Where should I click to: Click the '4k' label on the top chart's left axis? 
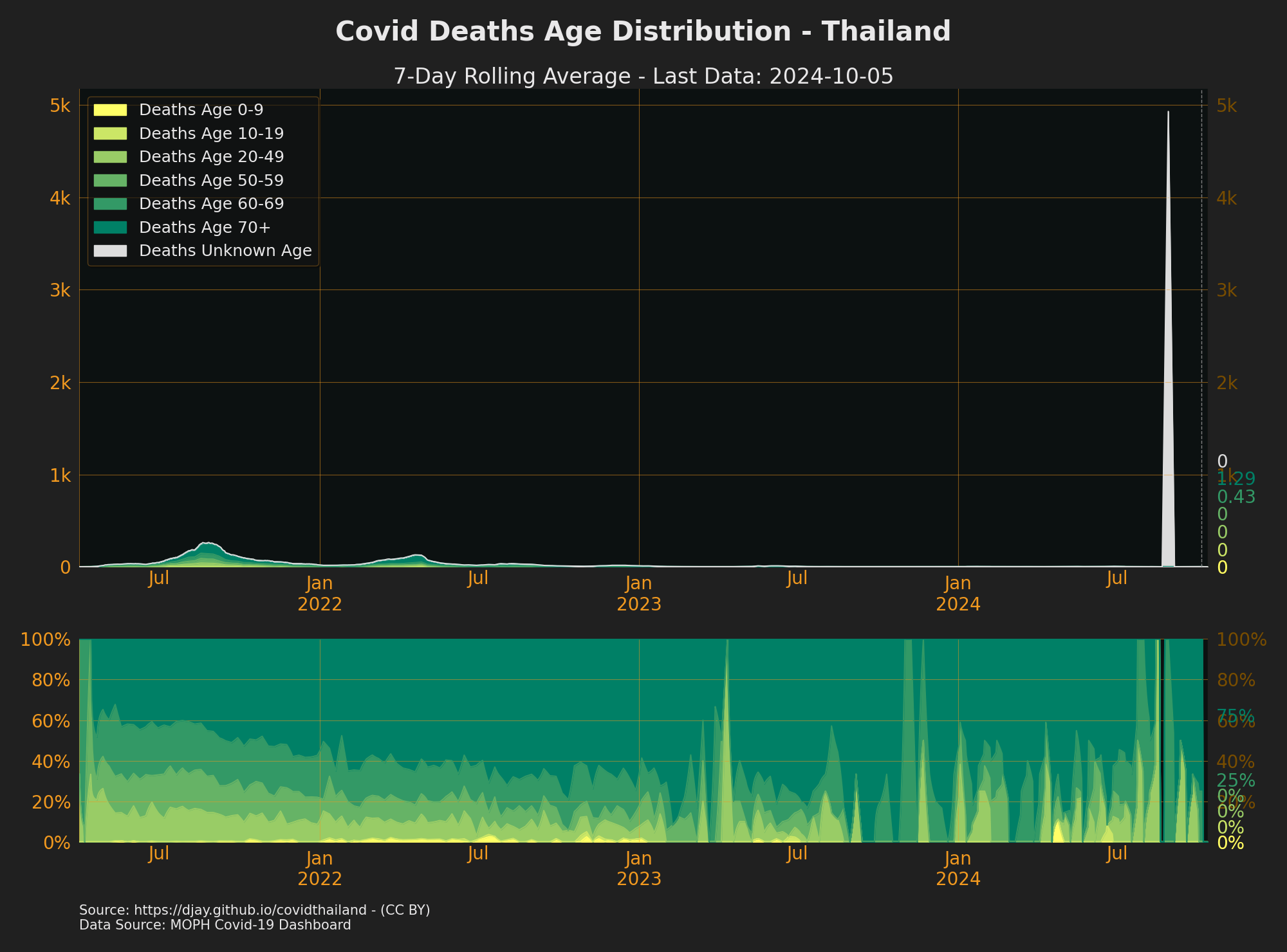pyautogui.click(x=60, y=198)
